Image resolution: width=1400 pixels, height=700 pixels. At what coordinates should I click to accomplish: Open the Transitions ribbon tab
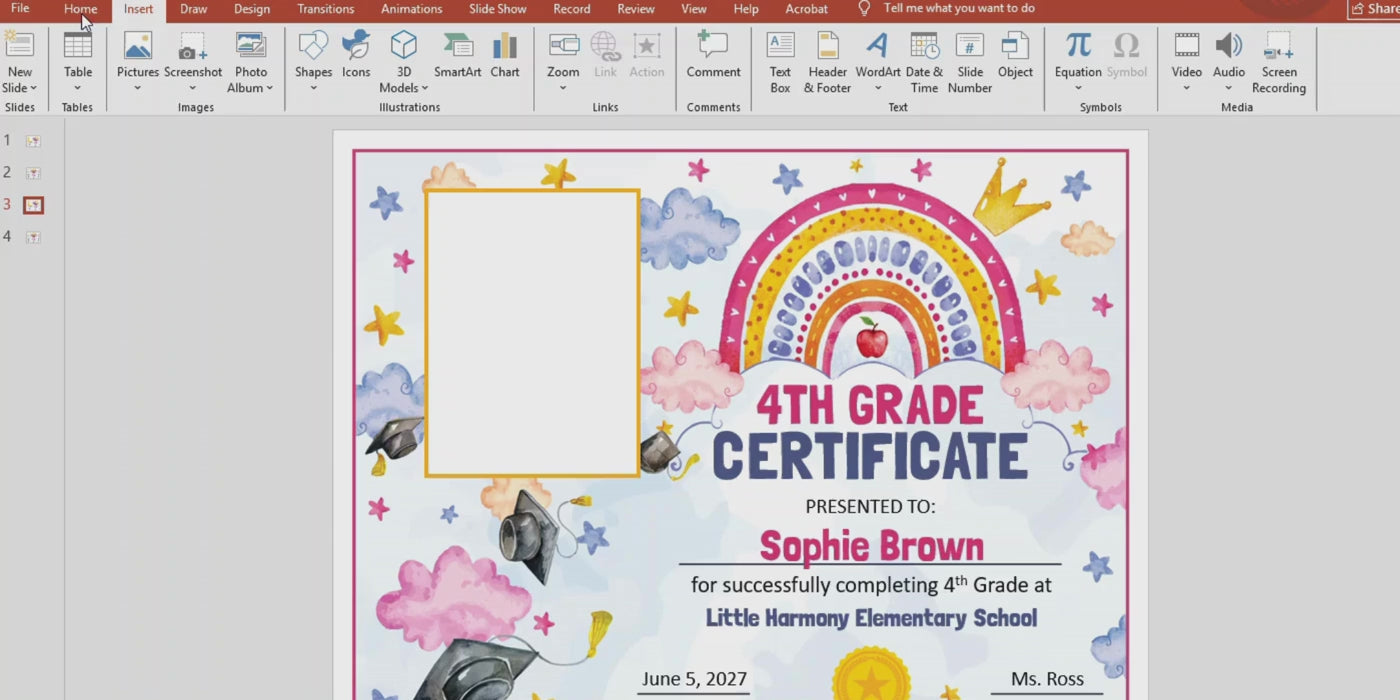325,9
